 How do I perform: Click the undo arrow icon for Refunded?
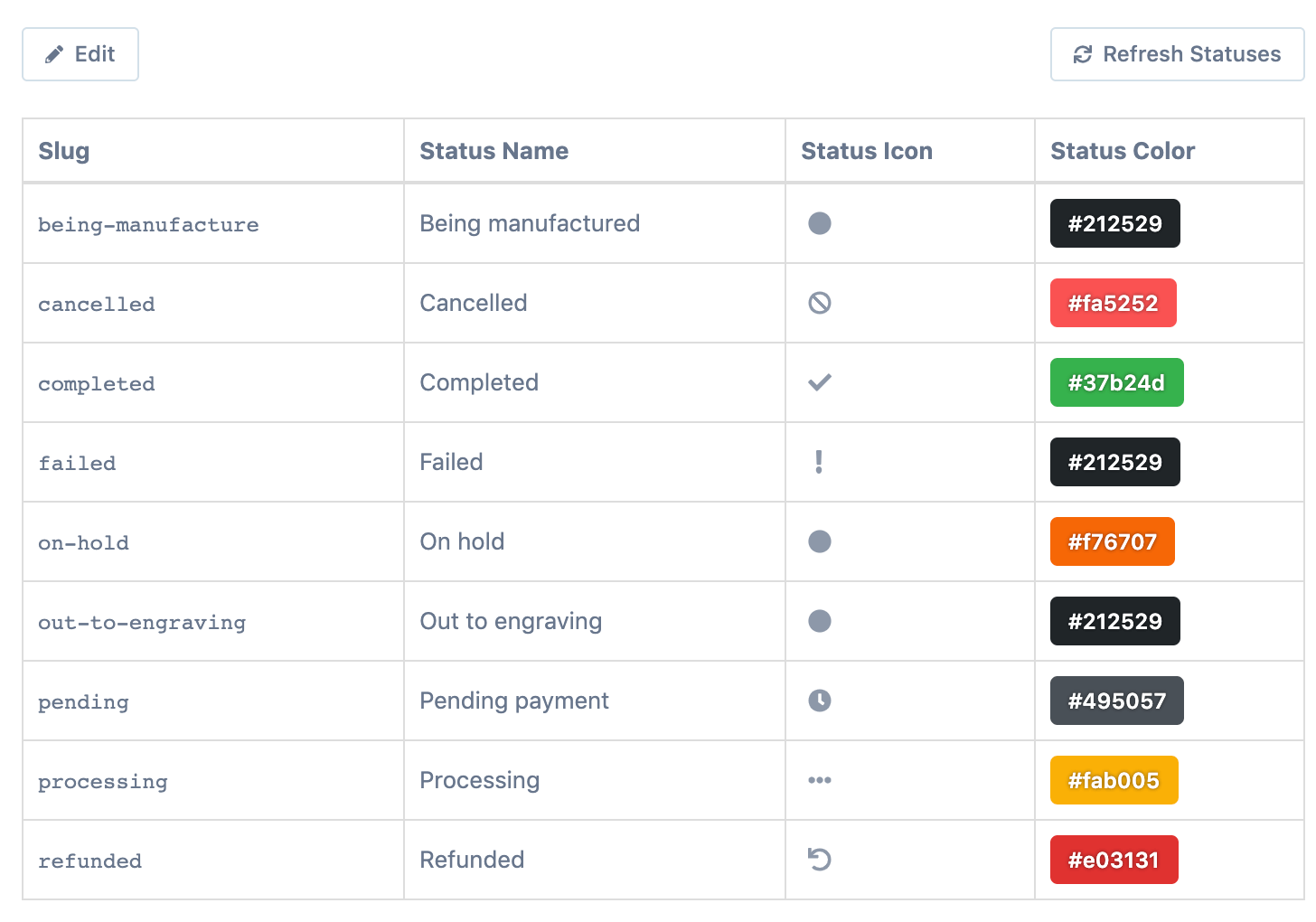(x=820, y=860)
